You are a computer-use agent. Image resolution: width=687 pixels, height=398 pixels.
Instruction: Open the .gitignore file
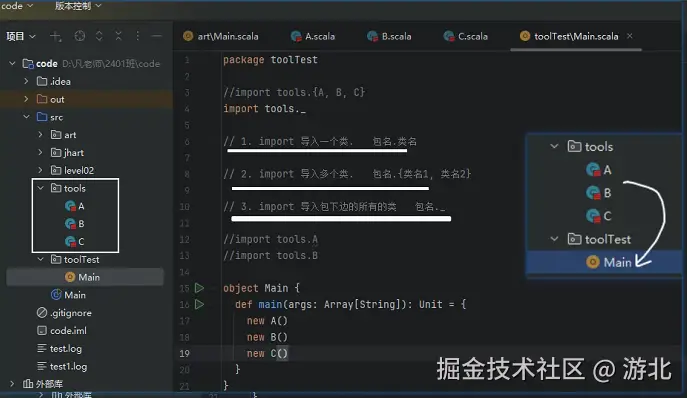coord(64,313)
